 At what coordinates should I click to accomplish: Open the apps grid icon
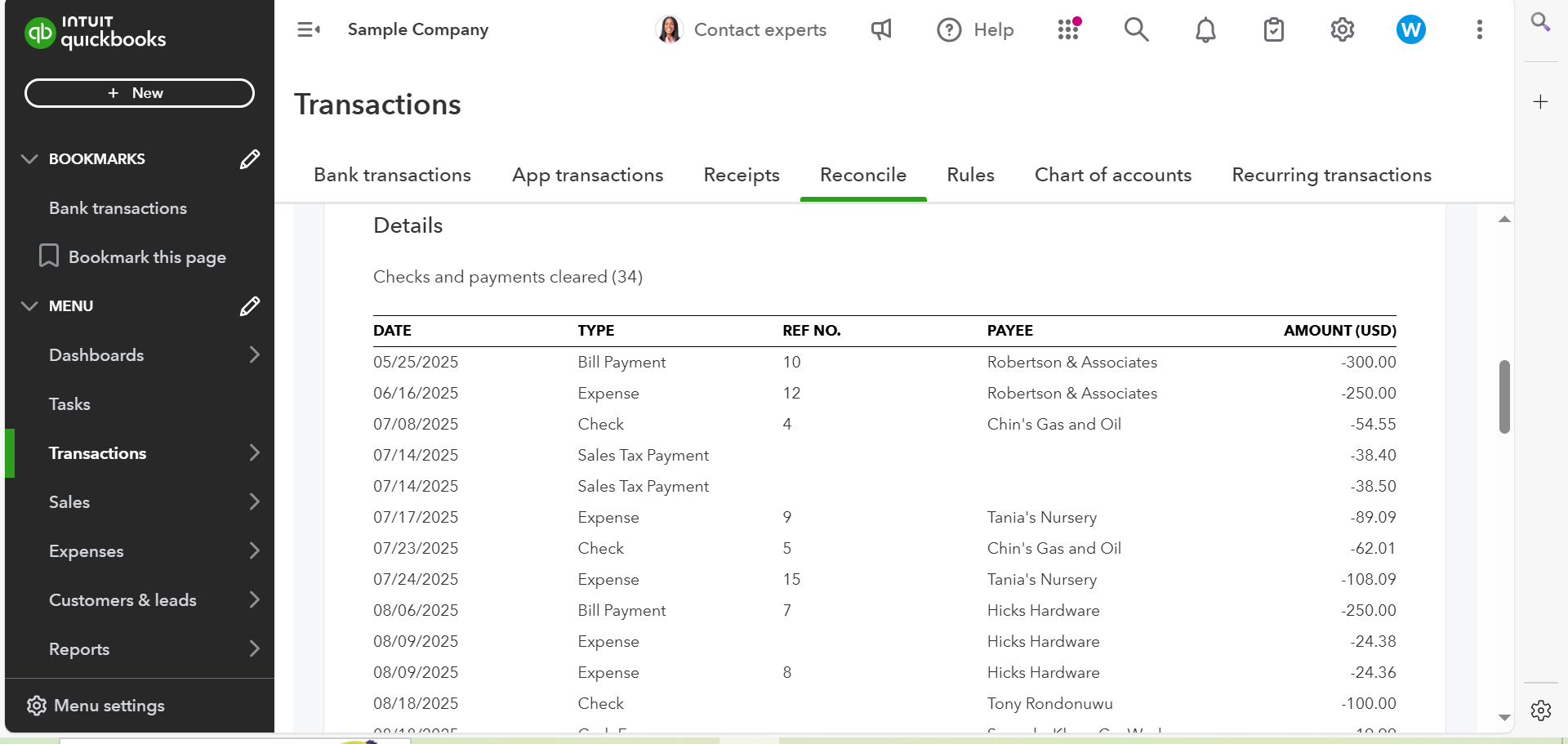(x=1068, y=30)
